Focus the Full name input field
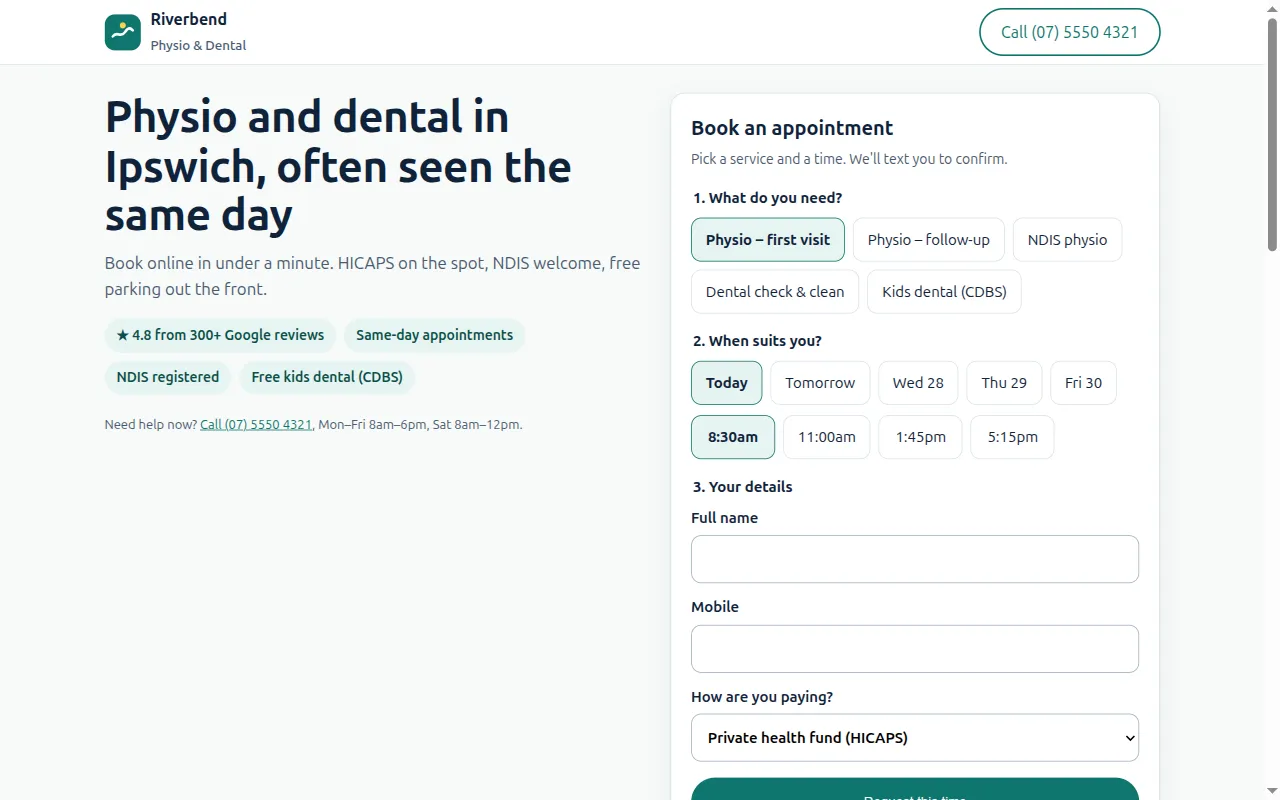 tap(915, 559)
